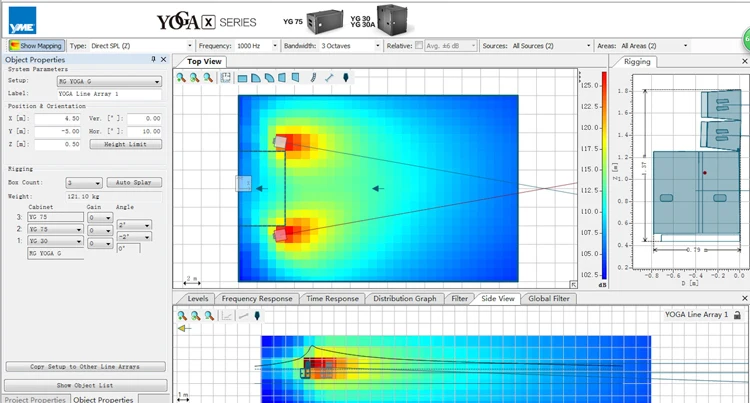Open the Sources All Sources (2) dropdown
Viewport: 750px width, 403px height.
(x=588, y=46)
